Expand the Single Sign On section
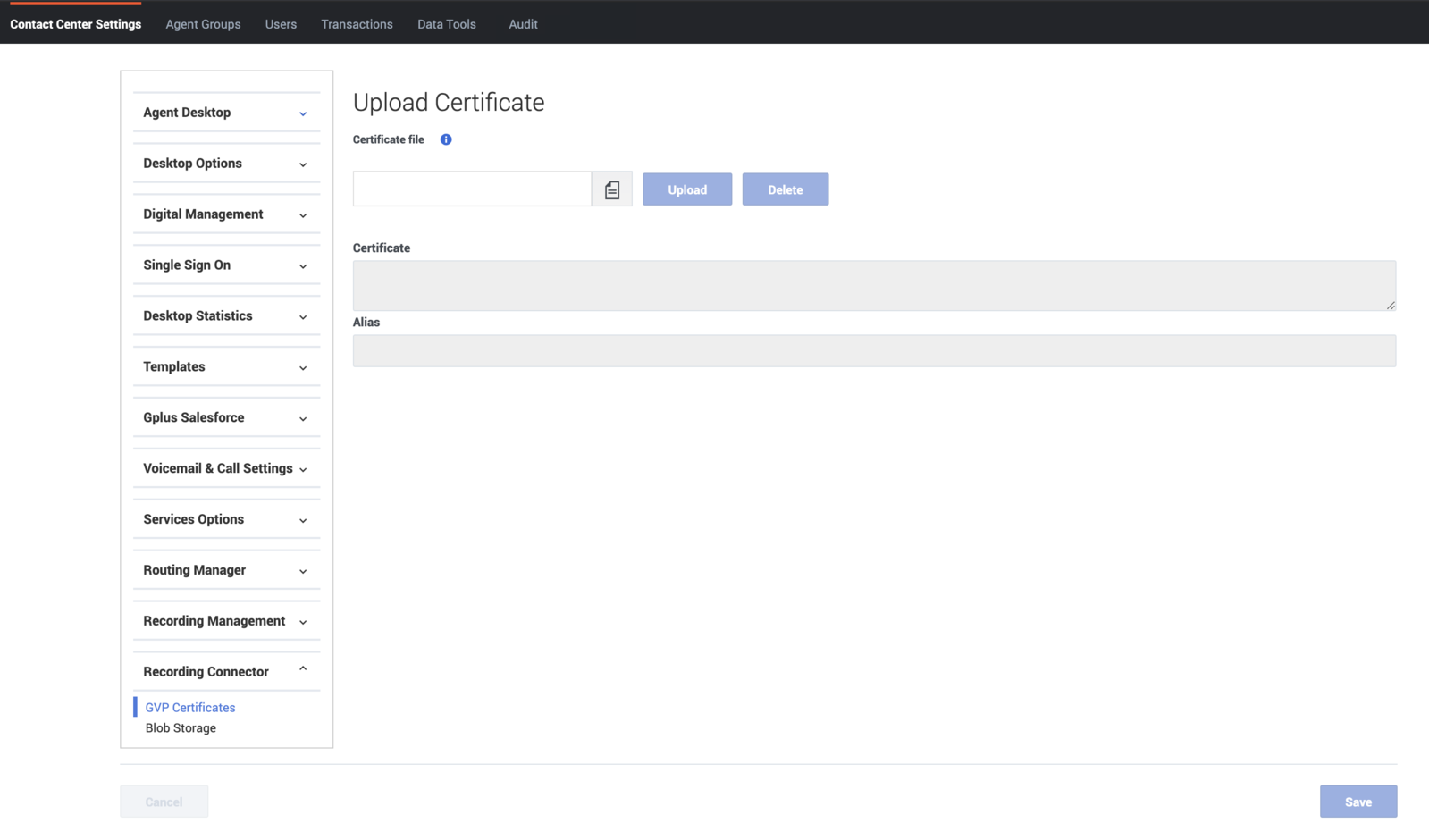Viewport: 1429px width, 840px height. pyautogui.click(x=226, y=265)
